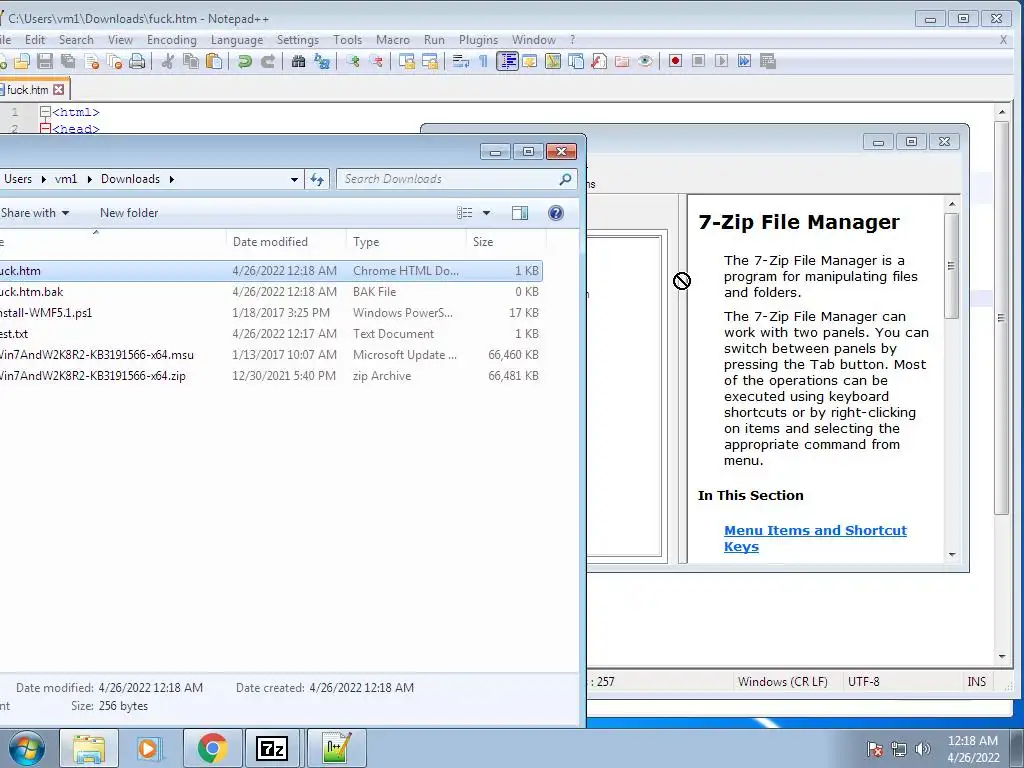1024x768 pixels.
Task: Click Notepad++ editor vertical scrollbar thumb
Action: click(x=1002, y=318)
